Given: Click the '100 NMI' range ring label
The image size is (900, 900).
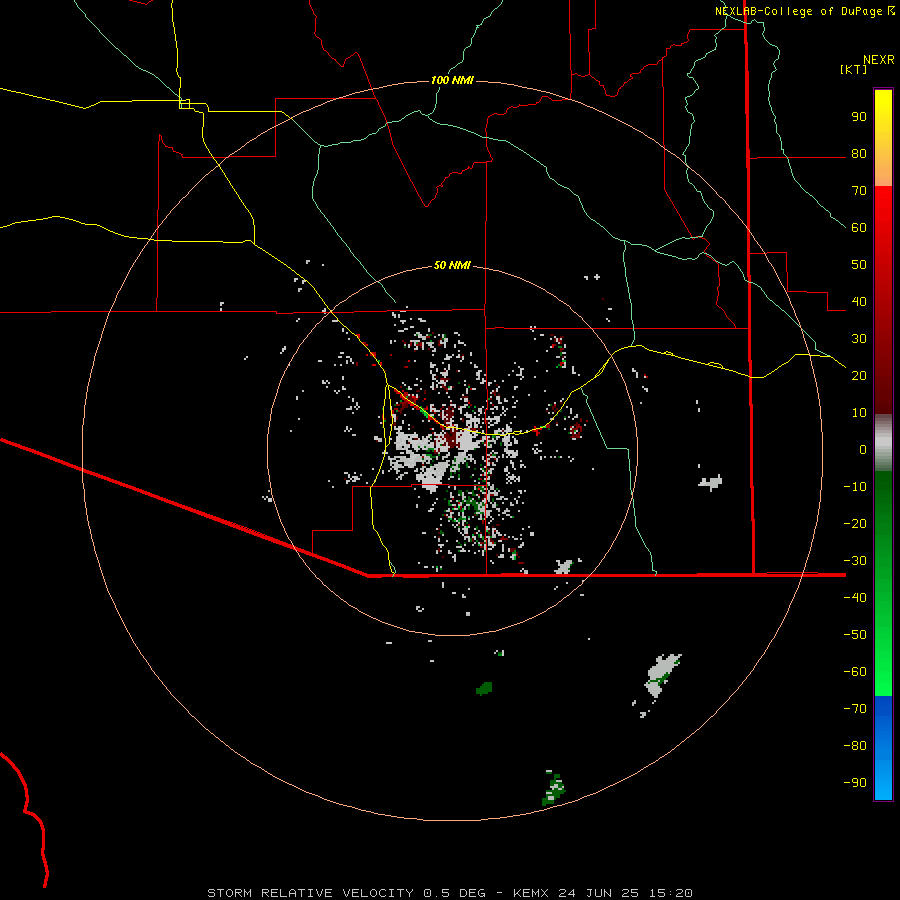Looking at the screenshot, I should [x=452, y=80].
